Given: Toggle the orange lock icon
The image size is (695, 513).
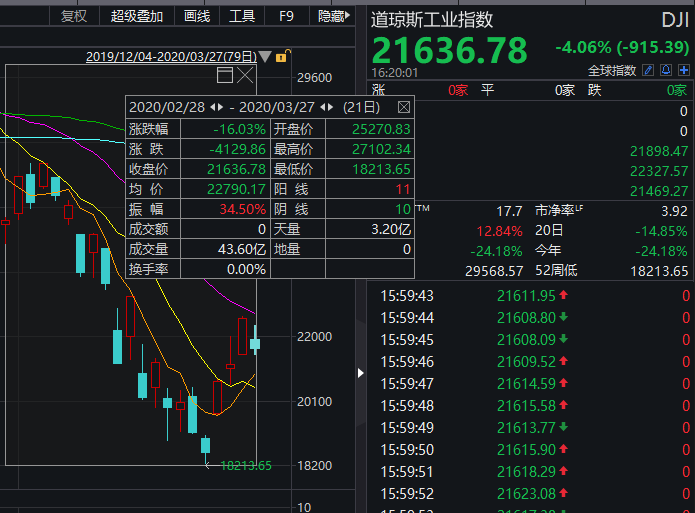Looking at the screenshot, I should [x=282, y=56].
